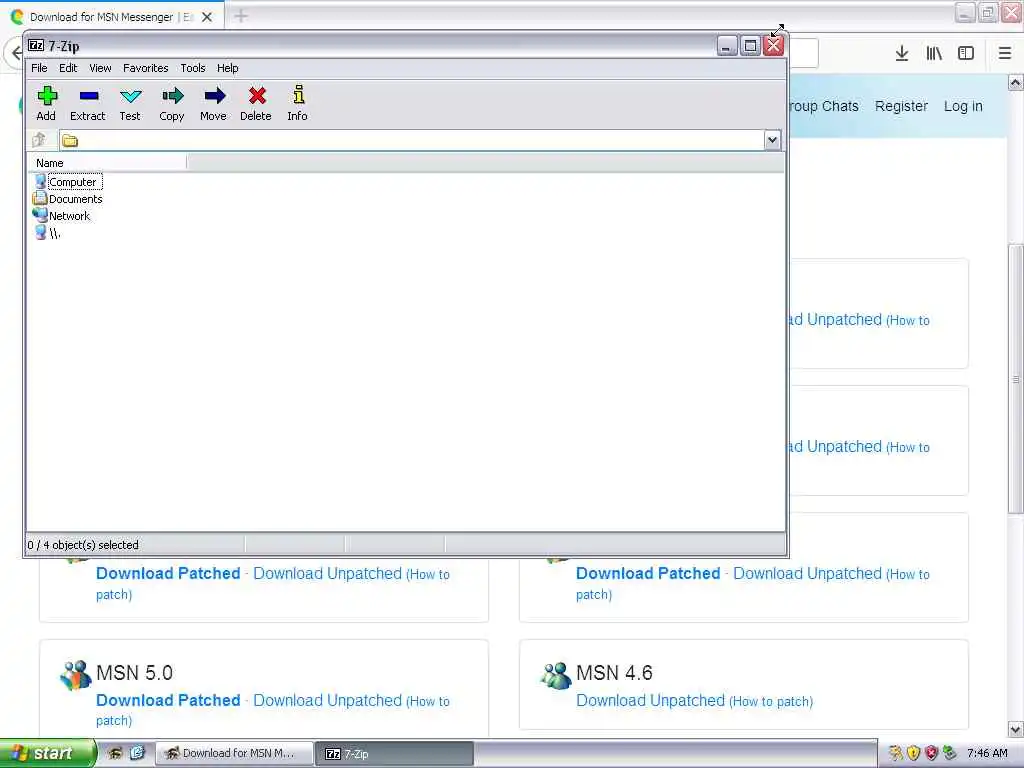
Task: Click the second quick launch icon on taskbar
Action: (x=136, y=753)
